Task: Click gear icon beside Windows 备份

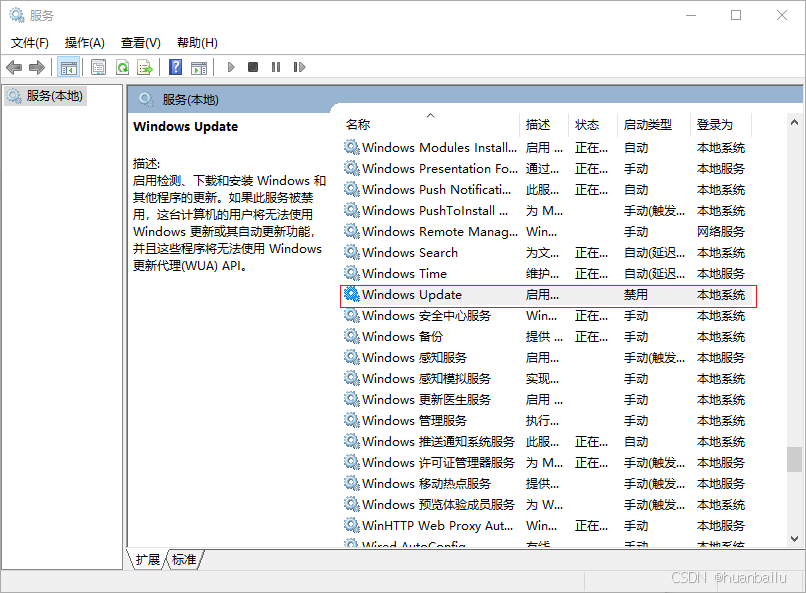Action: coord(352,336)
